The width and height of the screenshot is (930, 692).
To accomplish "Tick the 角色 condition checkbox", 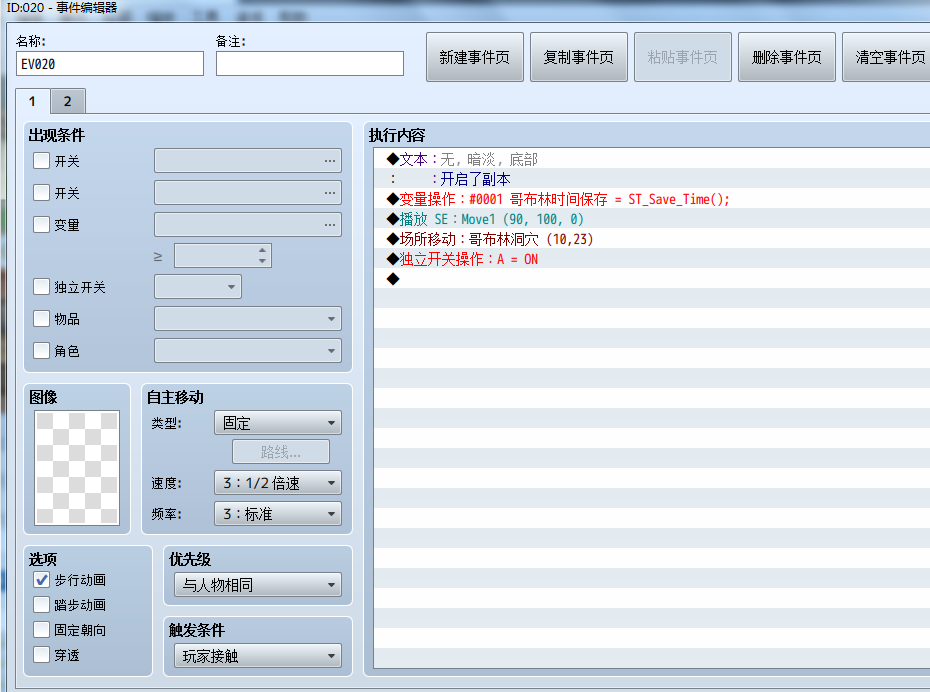I will point(42,351).
